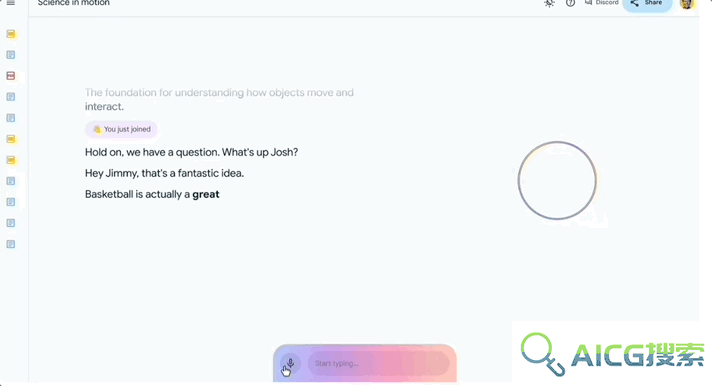Select the blue document source just above the PDF icon
712x386 pixels.
[x=11, y=55]
